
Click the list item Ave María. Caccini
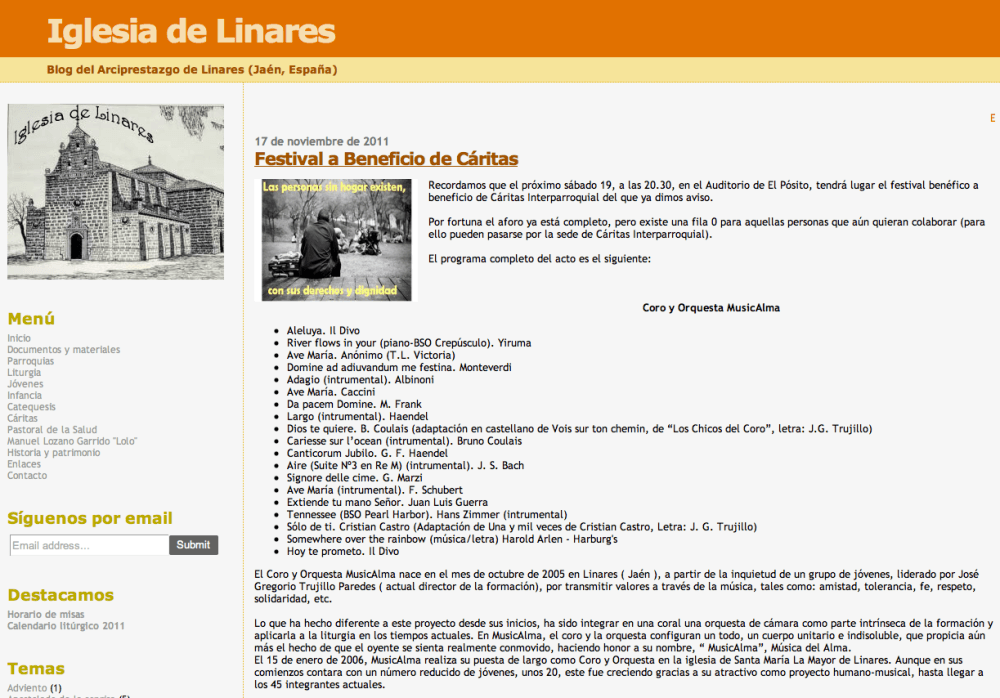click(330, 392)
